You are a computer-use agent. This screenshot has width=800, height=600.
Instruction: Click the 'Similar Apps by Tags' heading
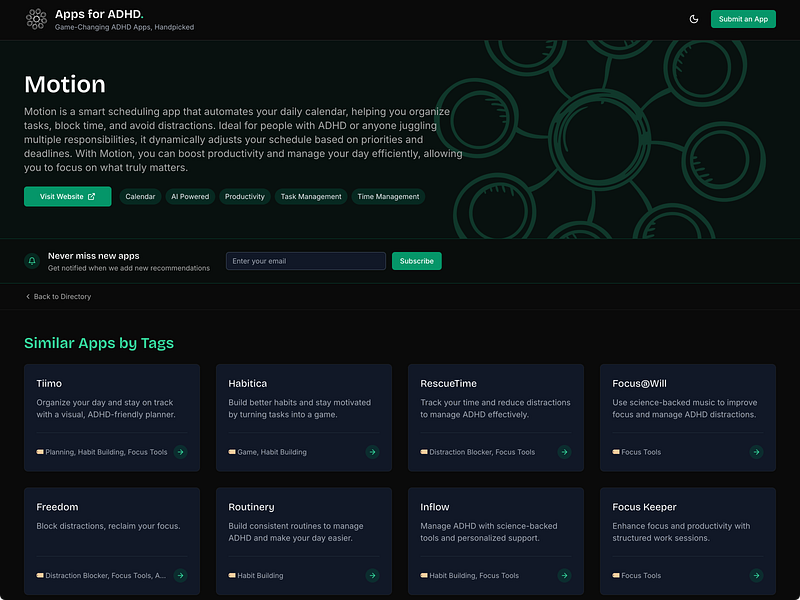(99, 343)
